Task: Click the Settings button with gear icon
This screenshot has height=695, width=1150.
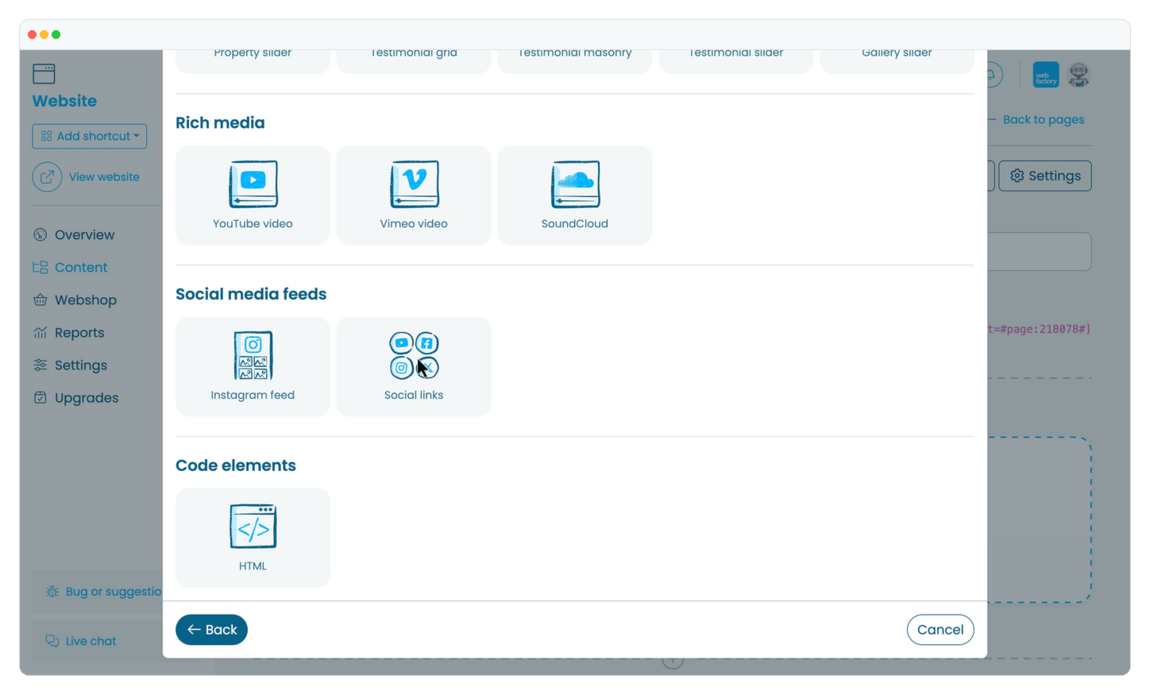Action: coord(1045,176)
